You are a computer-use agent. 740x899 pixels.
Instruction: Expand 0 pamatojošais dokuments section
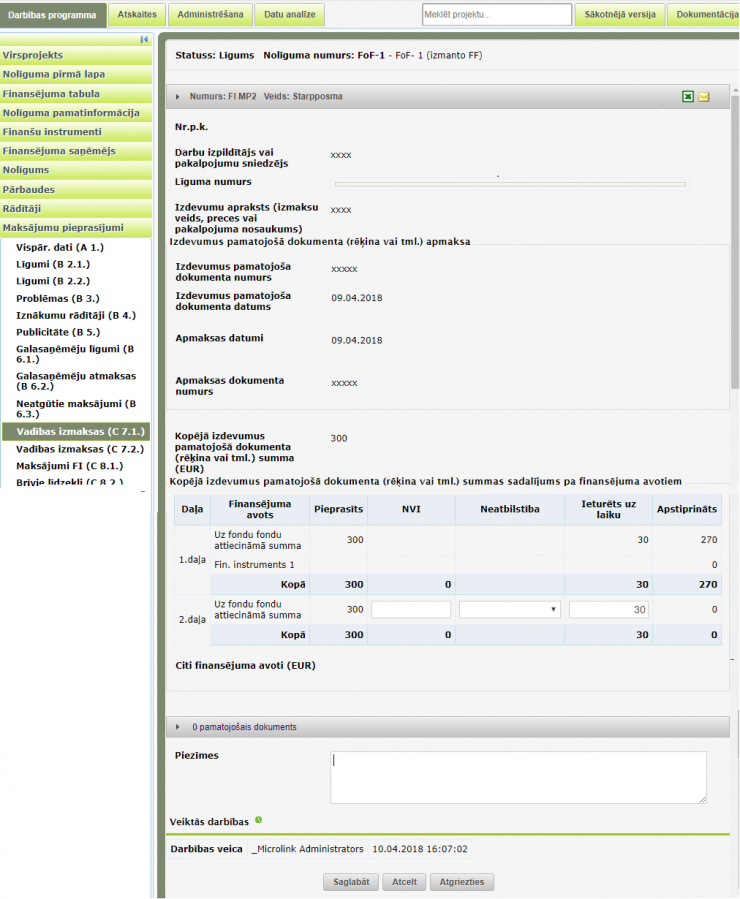(x=178, y=727)
